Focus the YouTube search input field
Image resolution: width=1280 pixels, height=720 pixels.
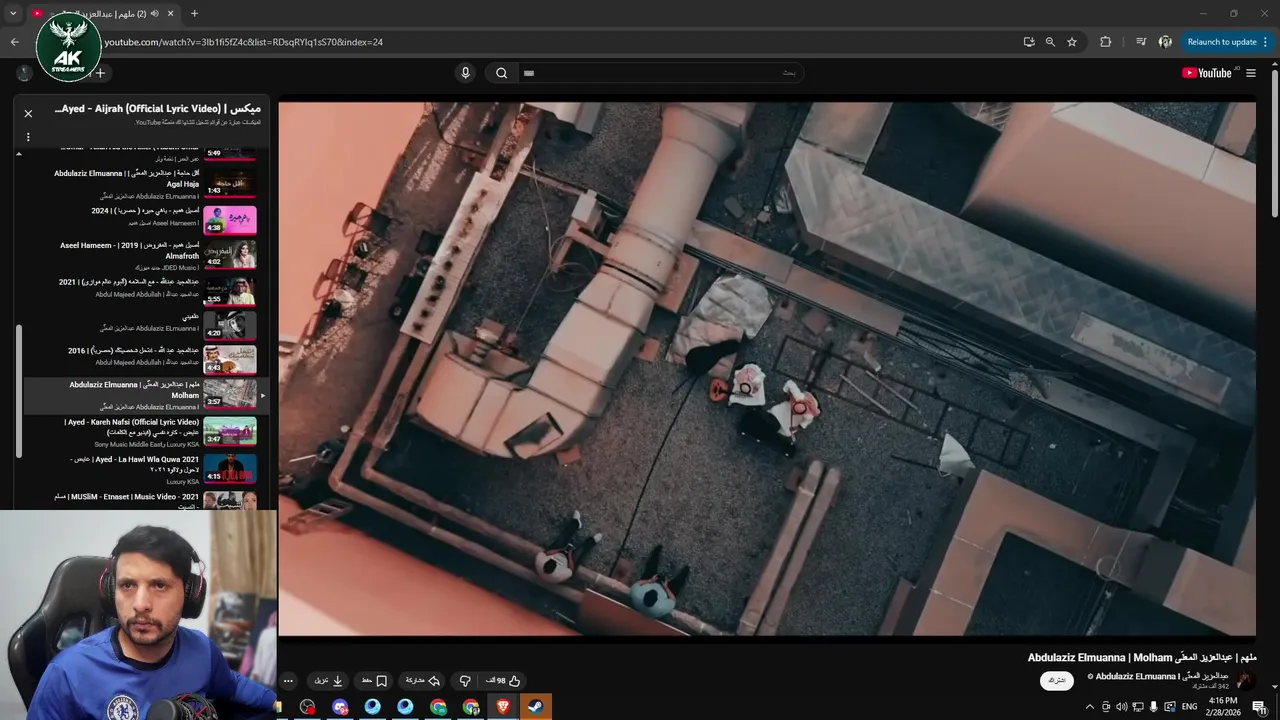pyautogui.click(x=662, y=73)
